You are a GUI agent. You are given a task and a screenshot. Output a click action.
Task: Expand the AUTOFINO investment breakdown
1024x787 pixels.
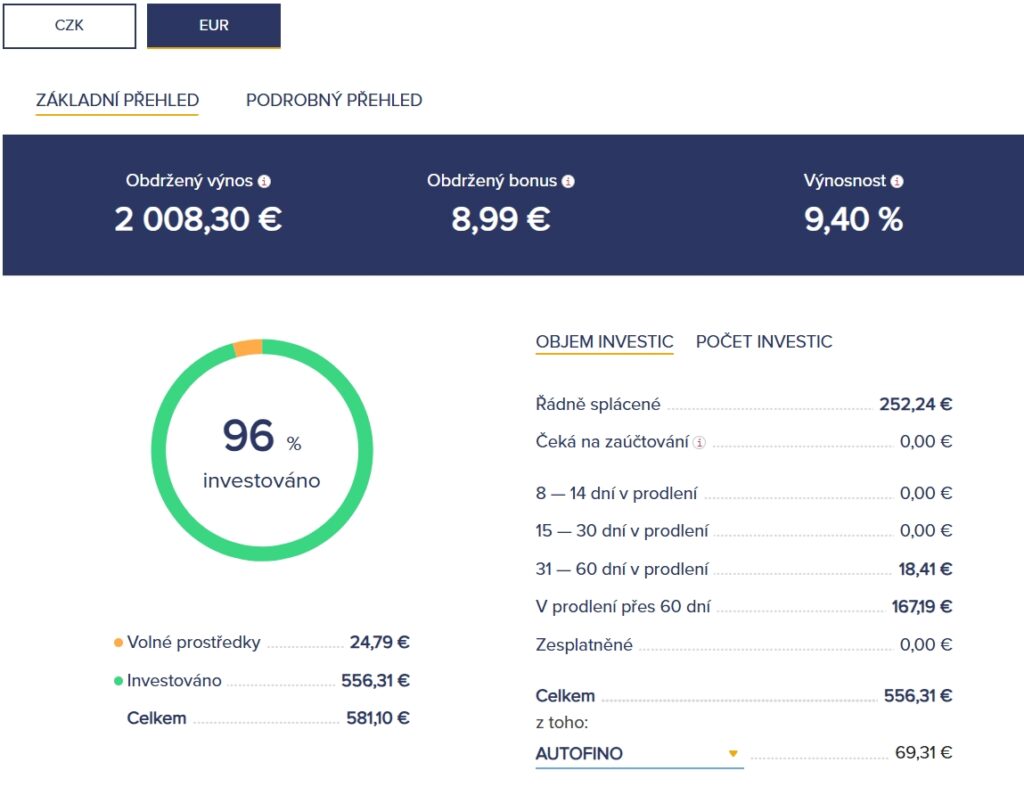click(x=734, y=753)
